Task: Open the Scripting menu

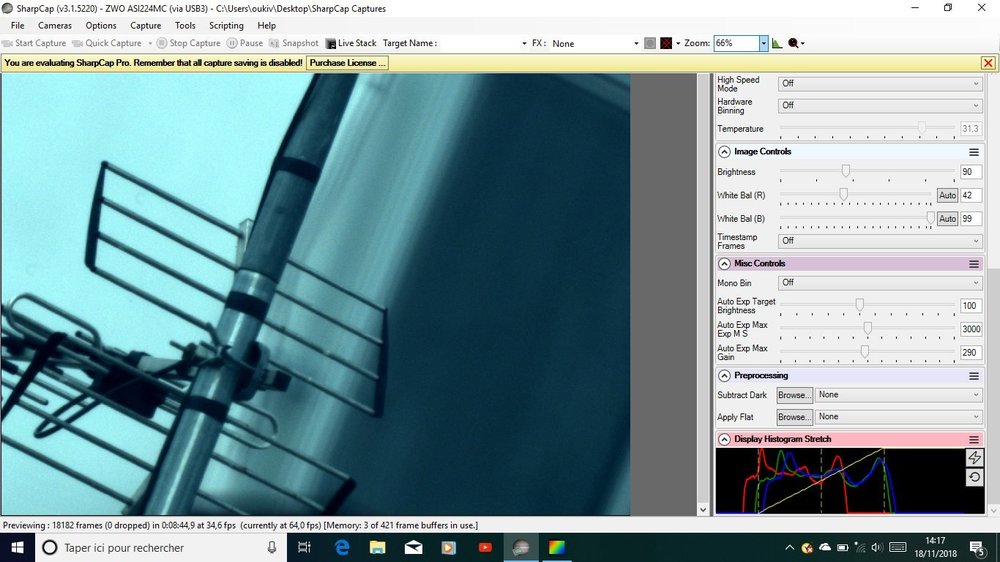Action: (226, 26)
